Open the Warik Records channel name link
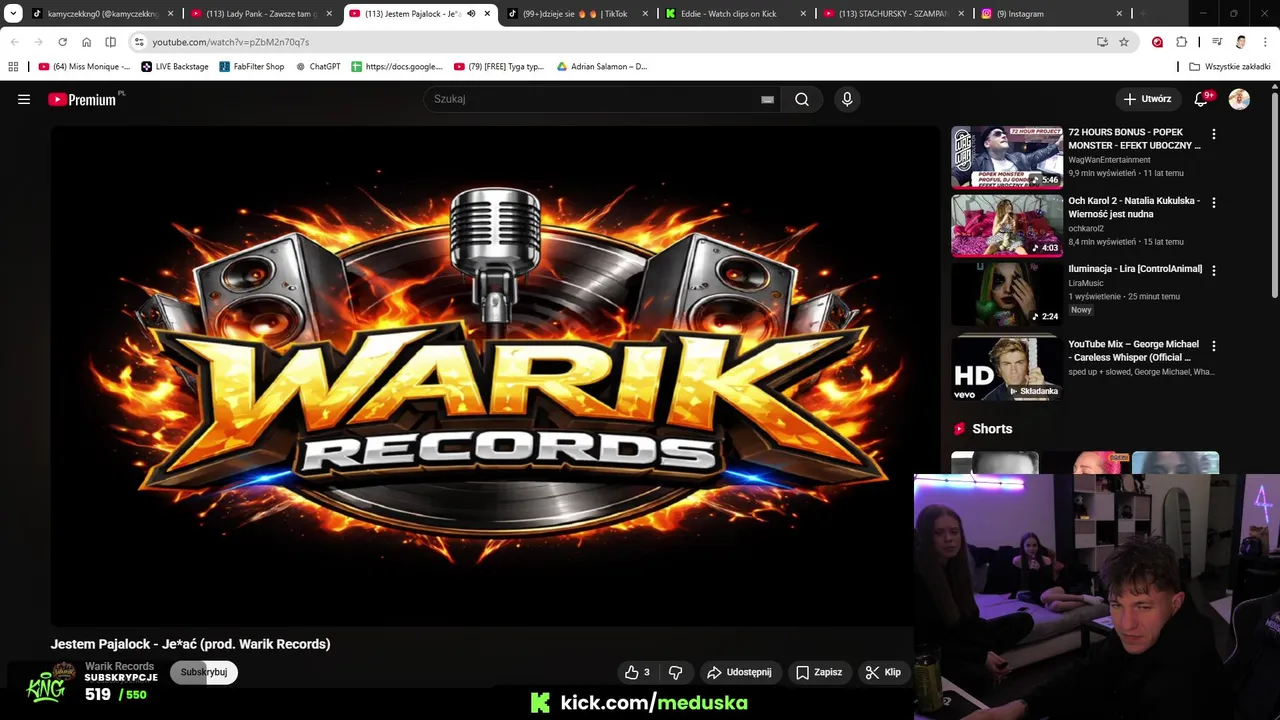Image resolution: width=1280 pixels, height=720 pixels. point(119,666)
